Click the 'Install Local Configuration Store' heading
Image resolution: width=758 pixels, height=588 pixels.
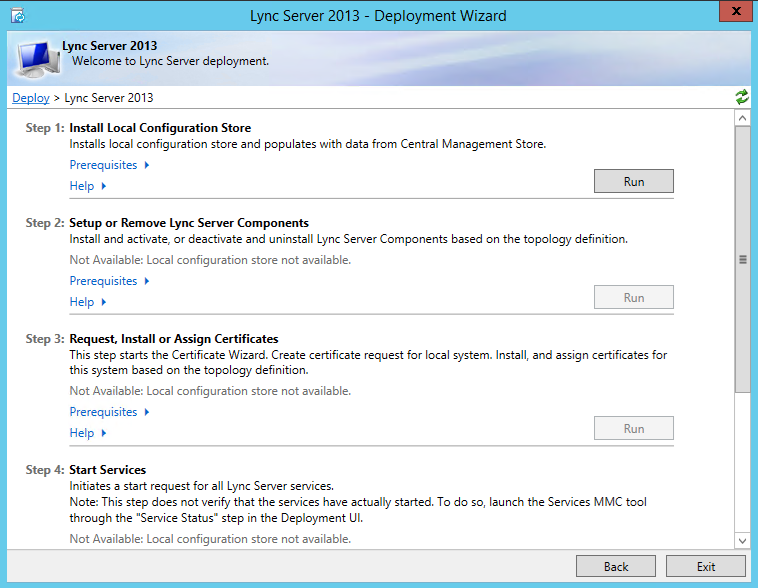coord(160,128)
